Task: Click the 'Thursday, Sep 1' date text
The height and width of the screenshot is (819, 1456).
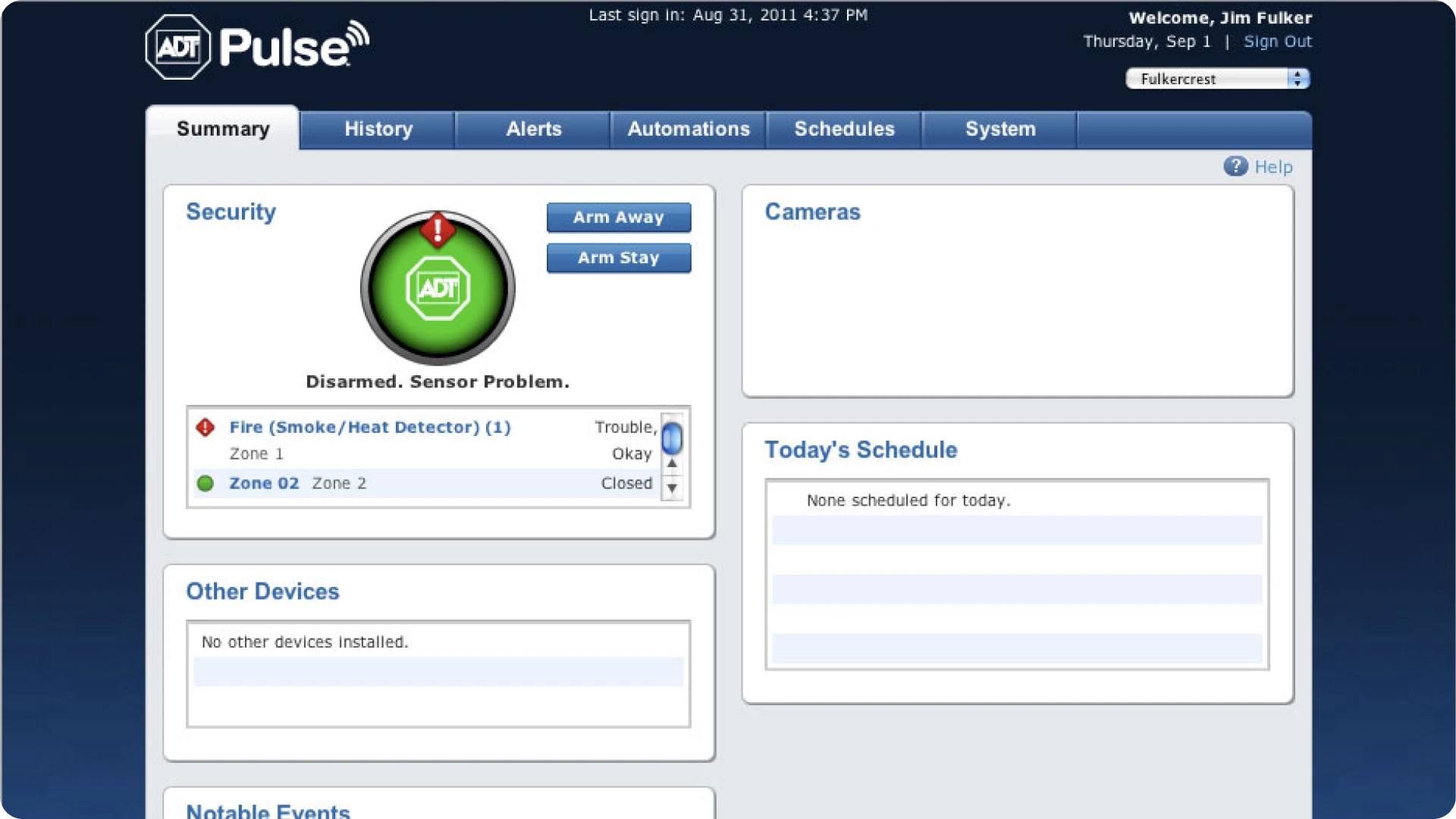Action: tap(1147, 42)
